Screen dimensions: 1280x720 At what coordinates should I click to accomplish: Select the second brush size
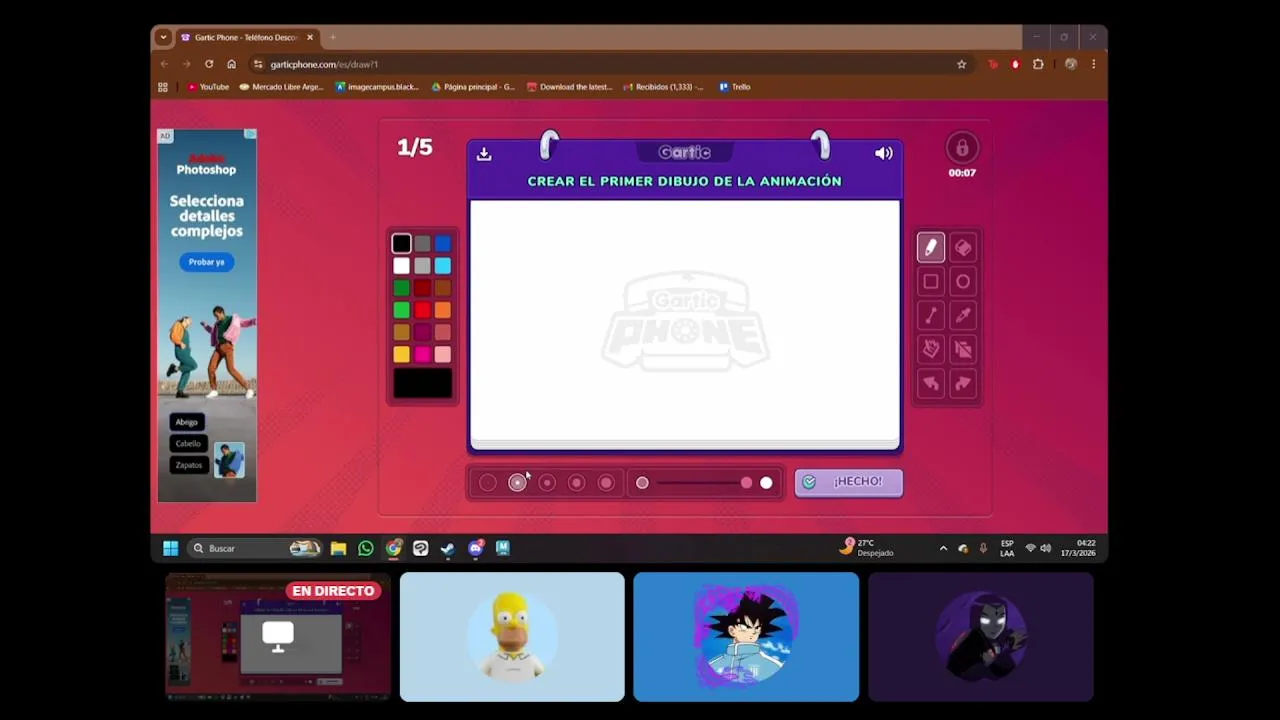tap(517, 483)
